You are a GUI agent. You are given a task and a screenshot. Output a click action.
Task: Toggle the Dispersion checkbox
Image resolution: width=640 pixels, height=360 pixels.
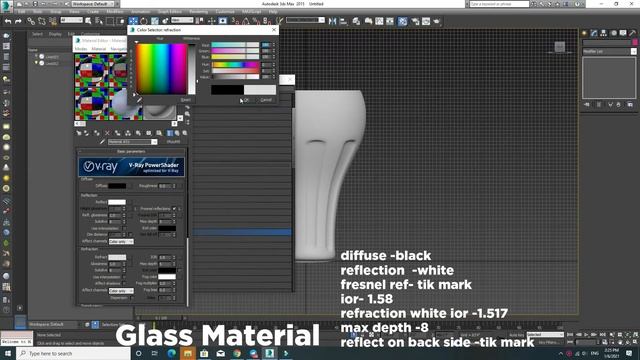[131, 298]
